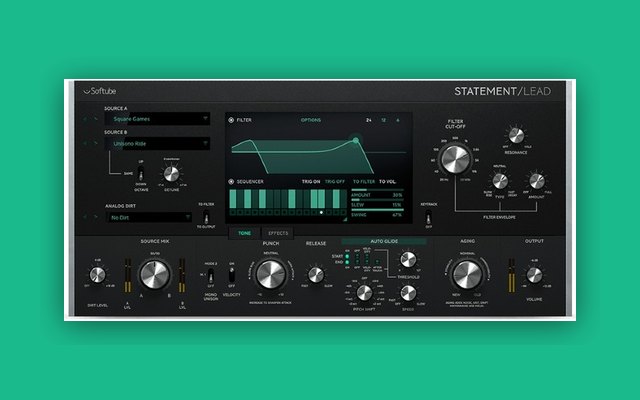Open the filter Options menu
This screenshot has height=400, width=640.
tap(311, 120)
